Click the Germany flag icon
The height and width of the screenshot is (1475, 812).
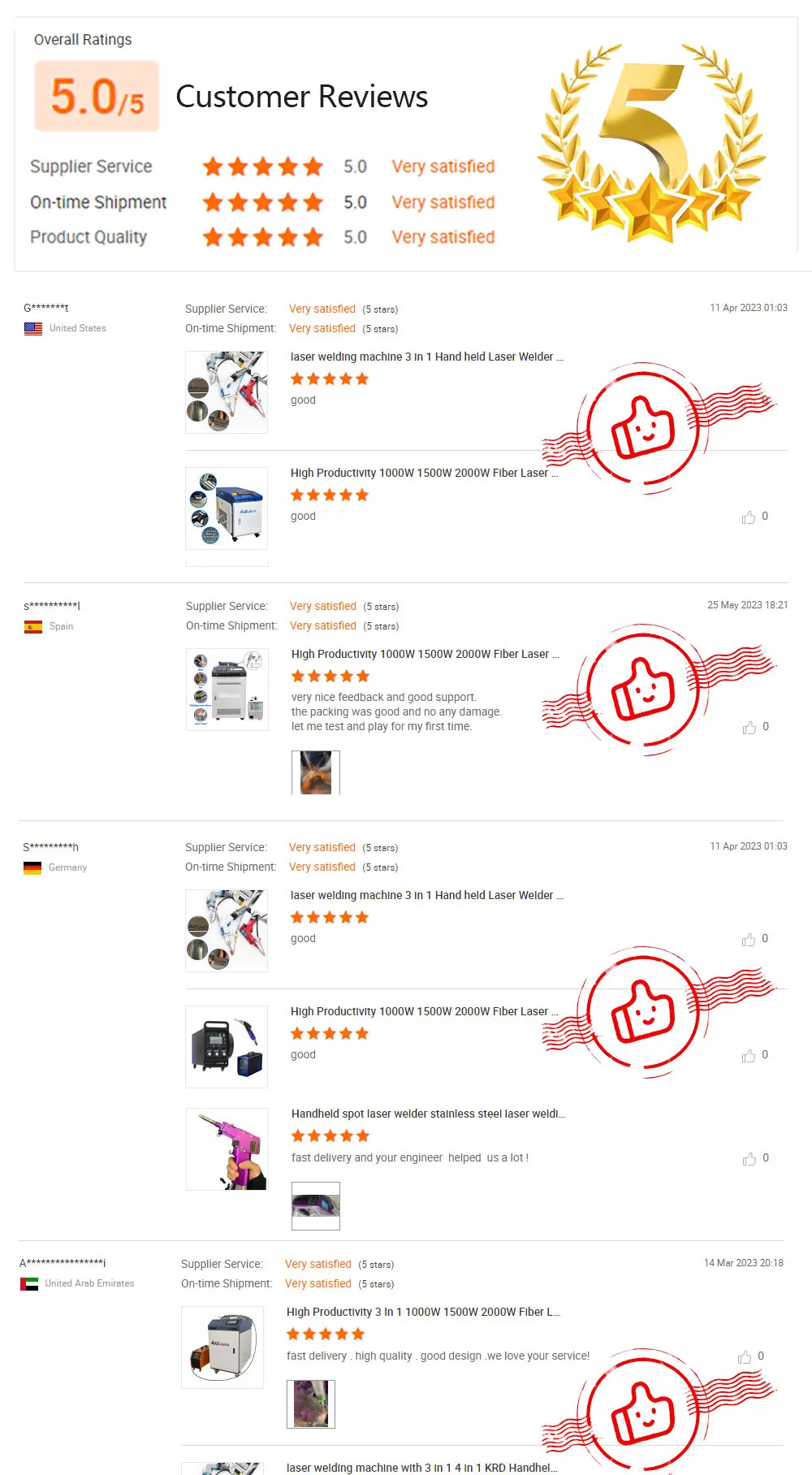click(x=32, y=868)
